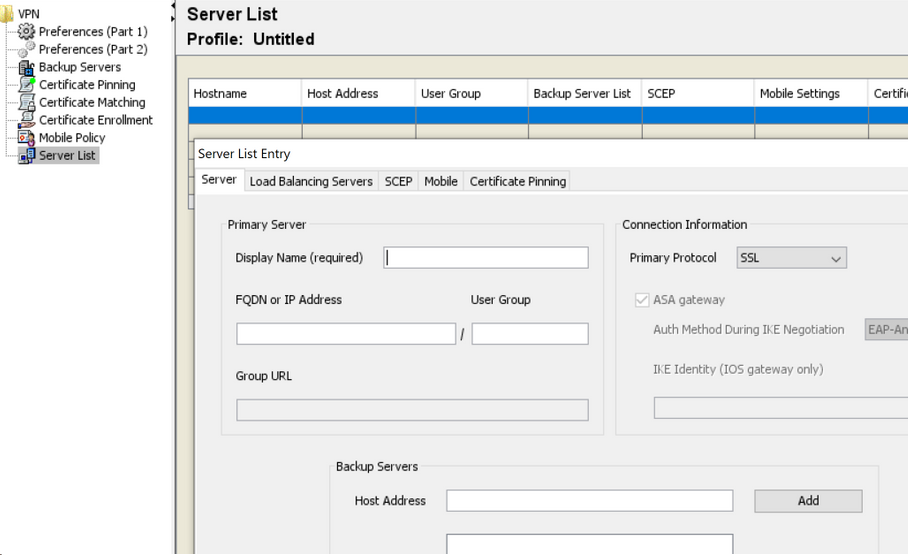Click the FQDN or IP Address field
The width and height of the screenshot is (908, 555).
point(346,334)
